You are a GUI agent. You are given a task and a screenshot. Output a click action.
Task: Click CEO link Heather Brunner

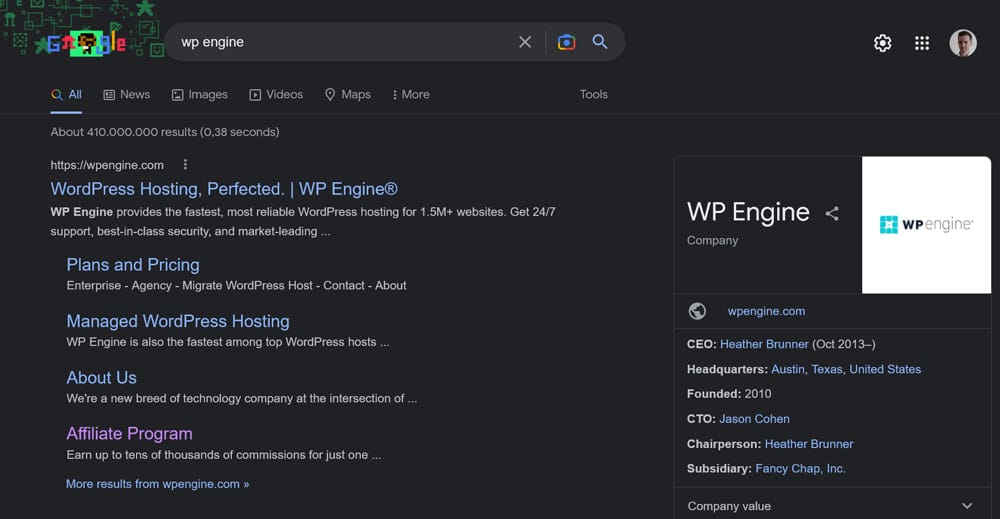(764, 344)
